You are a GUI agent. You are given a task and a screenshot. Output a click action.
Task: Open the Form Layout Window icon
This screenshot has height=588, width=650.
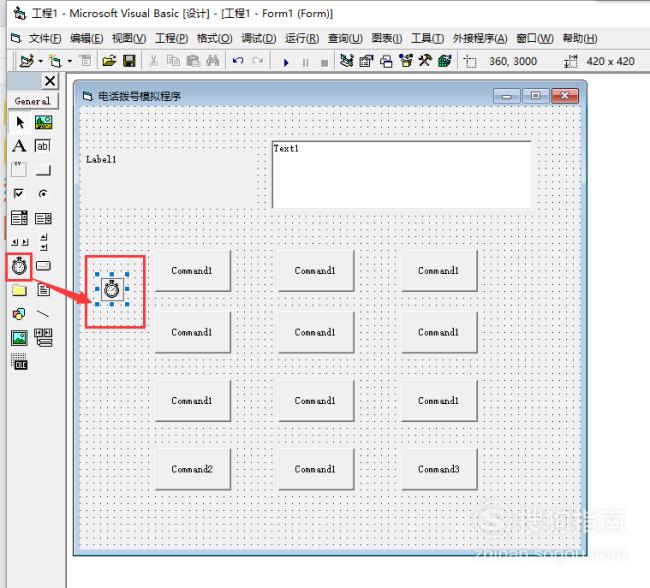click(386, 61)
